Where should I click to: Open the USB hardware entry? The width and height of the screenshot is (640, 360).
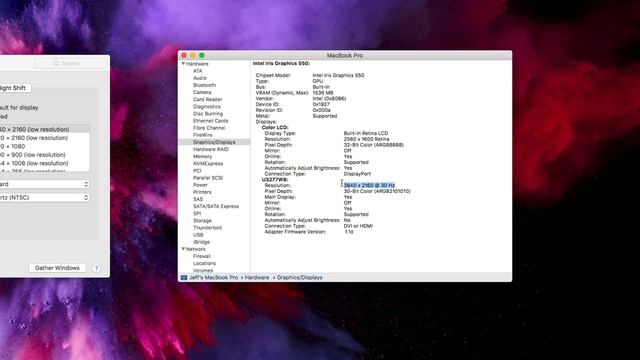point(198,235)
